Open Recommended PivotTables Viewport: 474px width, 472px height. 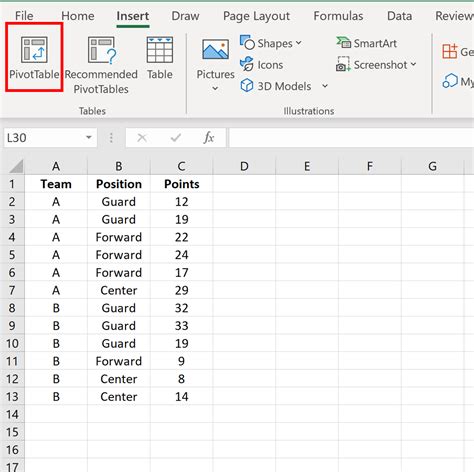tap(101, 65)
